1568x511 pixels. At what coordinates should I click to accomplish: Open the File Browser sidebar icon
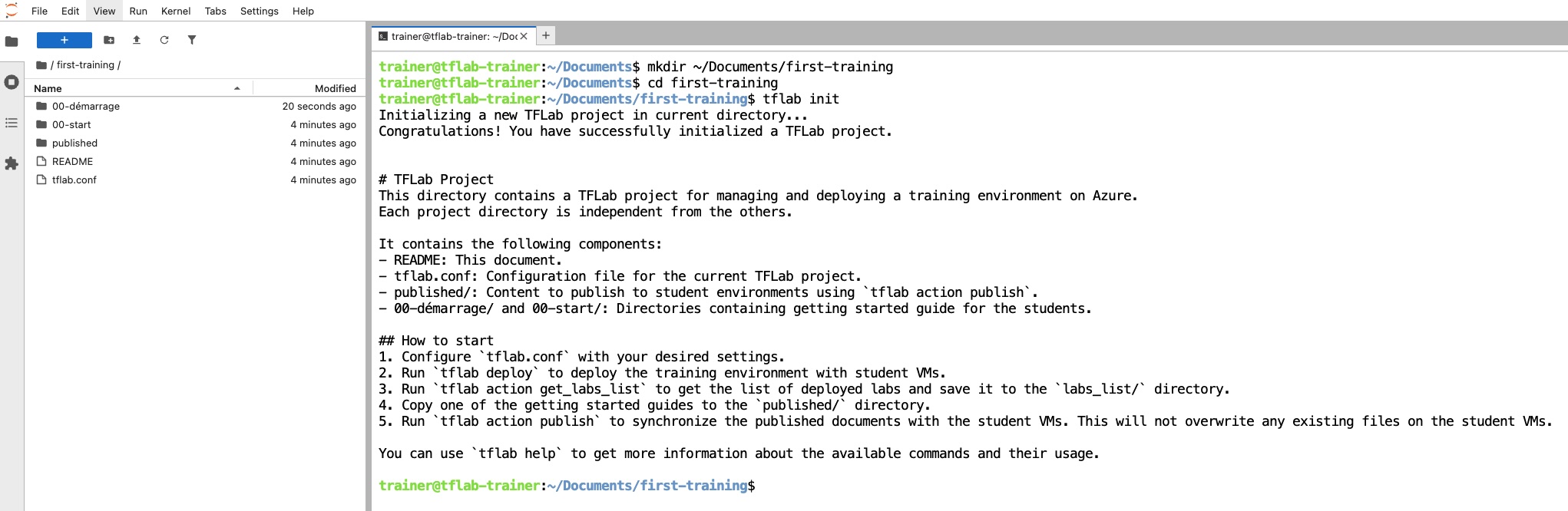[x=12, y=41]
